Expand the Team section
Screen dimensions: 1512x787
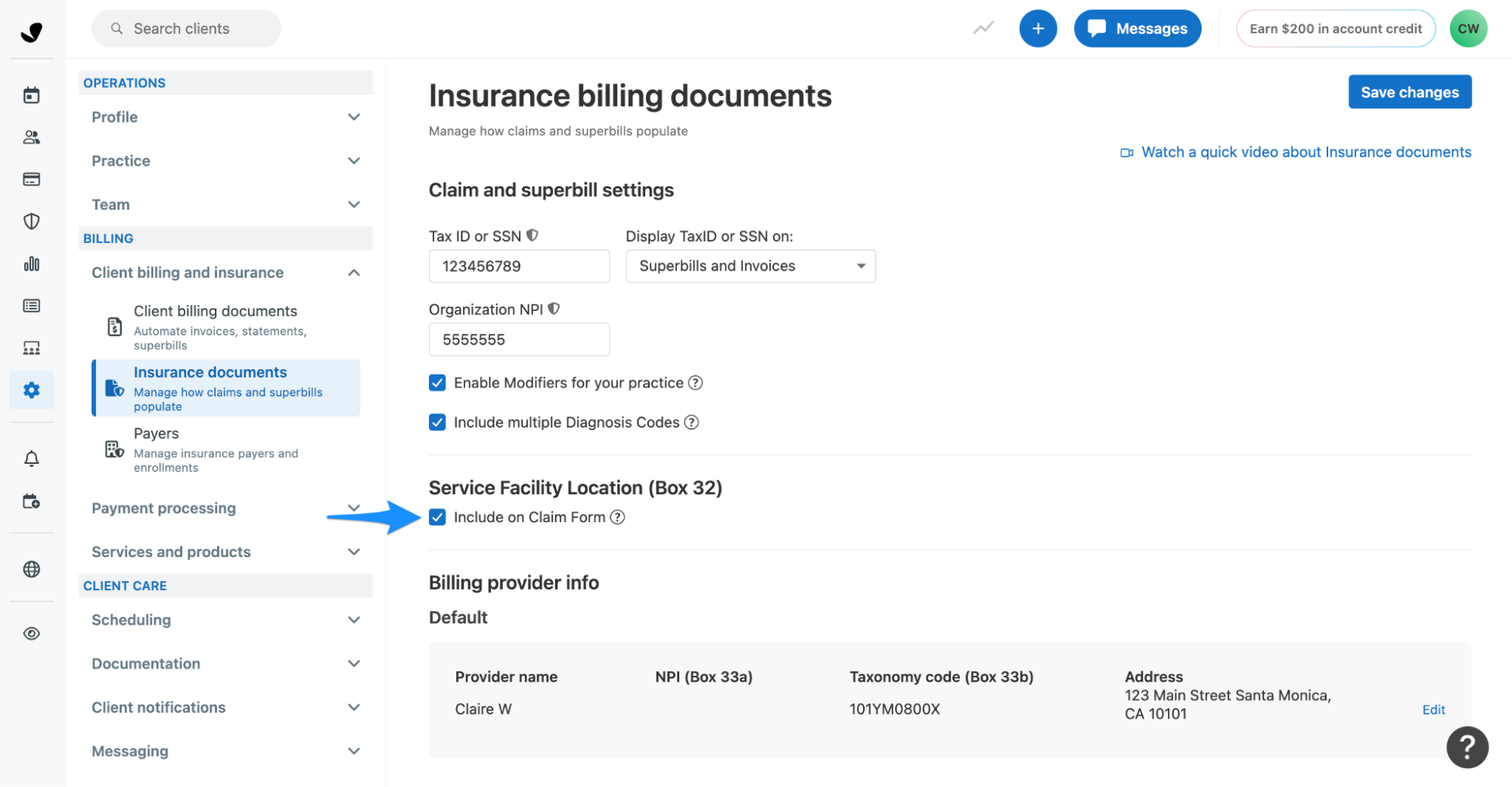[225, 205]
